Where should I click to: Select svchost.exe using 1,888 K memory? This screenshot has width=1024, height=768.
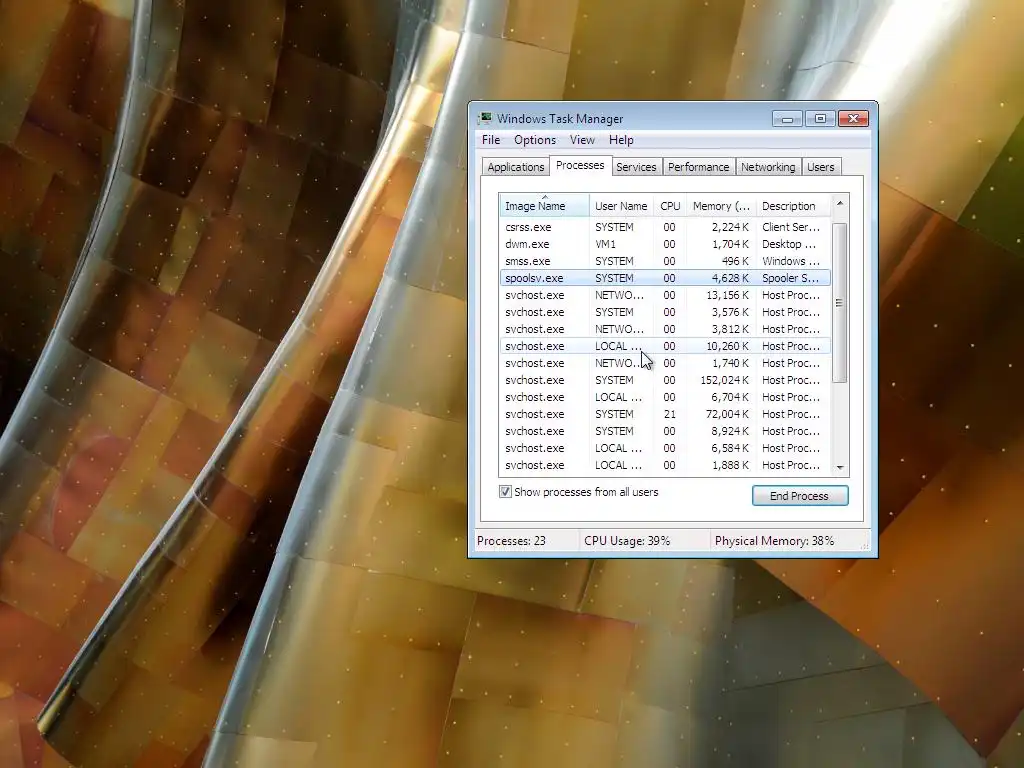[x=665, y=465]
